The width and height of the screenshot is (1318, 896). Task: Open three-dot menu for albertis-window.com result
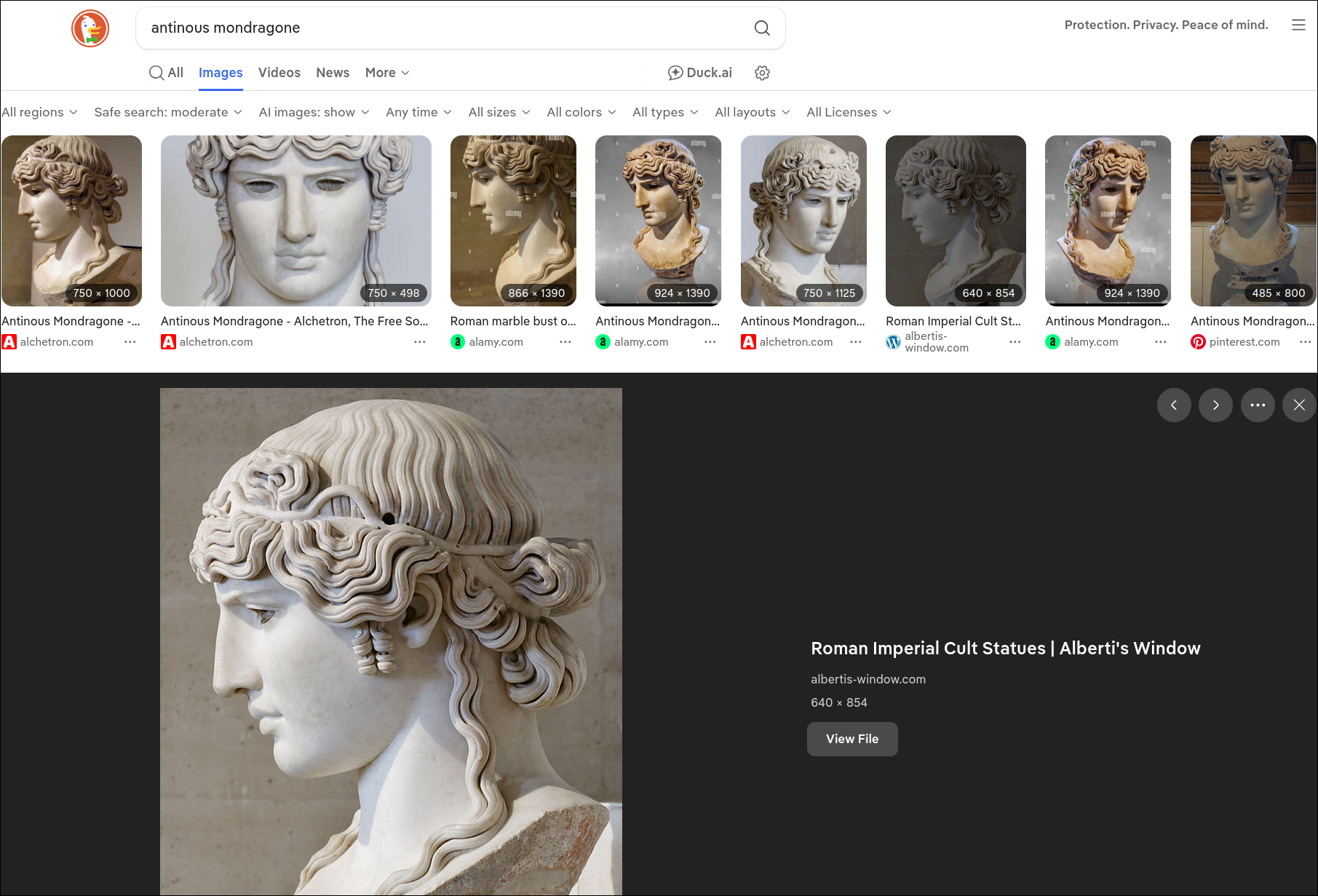pos(1015,342)
